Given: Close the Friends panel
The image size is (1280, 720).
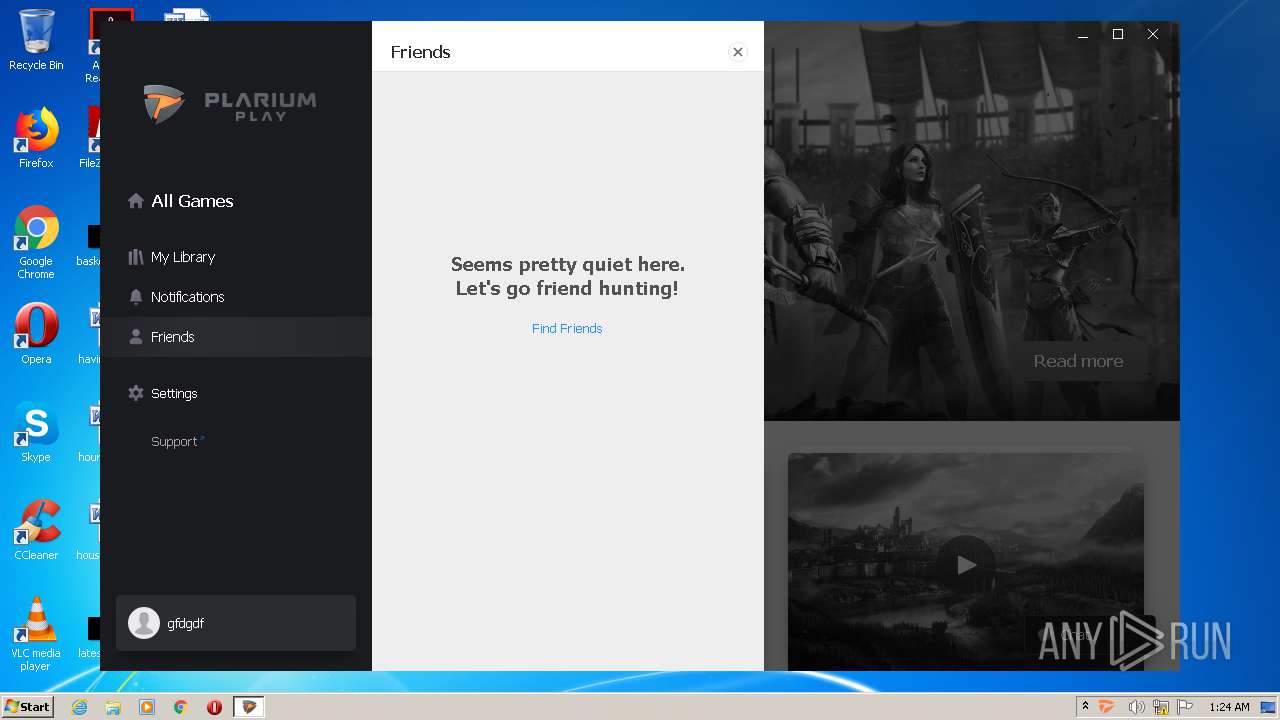Looking at the screenshot, I should (x=738, y=52).
